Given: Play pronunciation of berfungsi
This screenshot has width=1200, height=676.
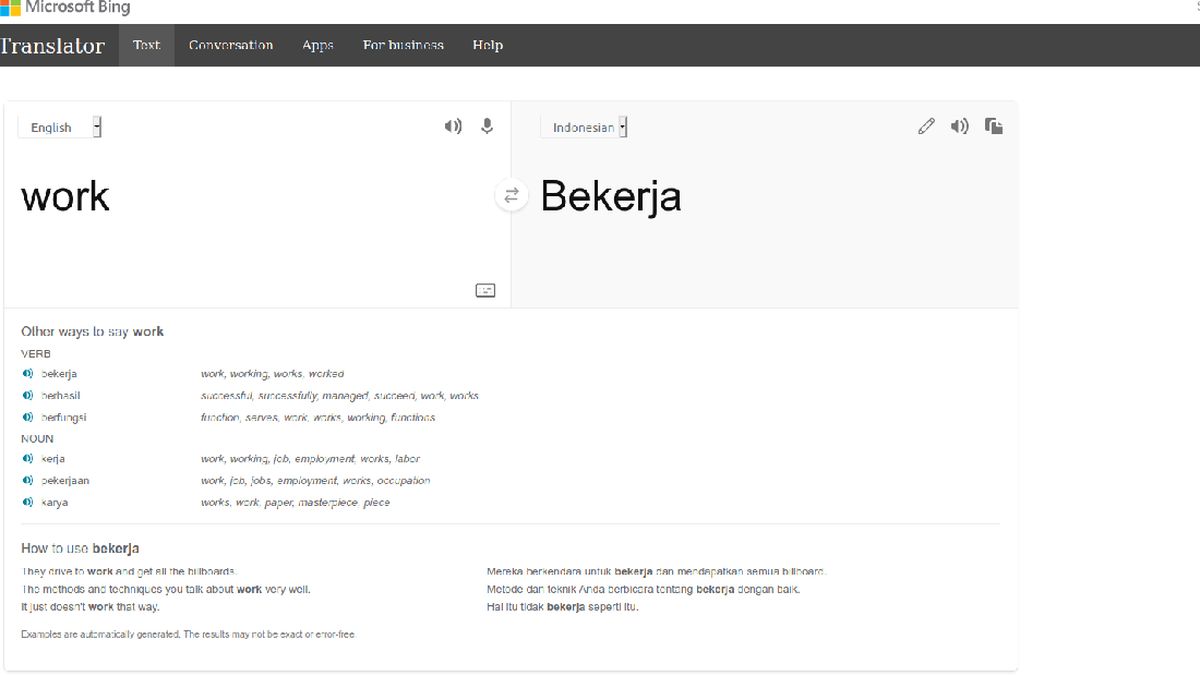Looking at the screenshot, I should (x=28, y=417).
